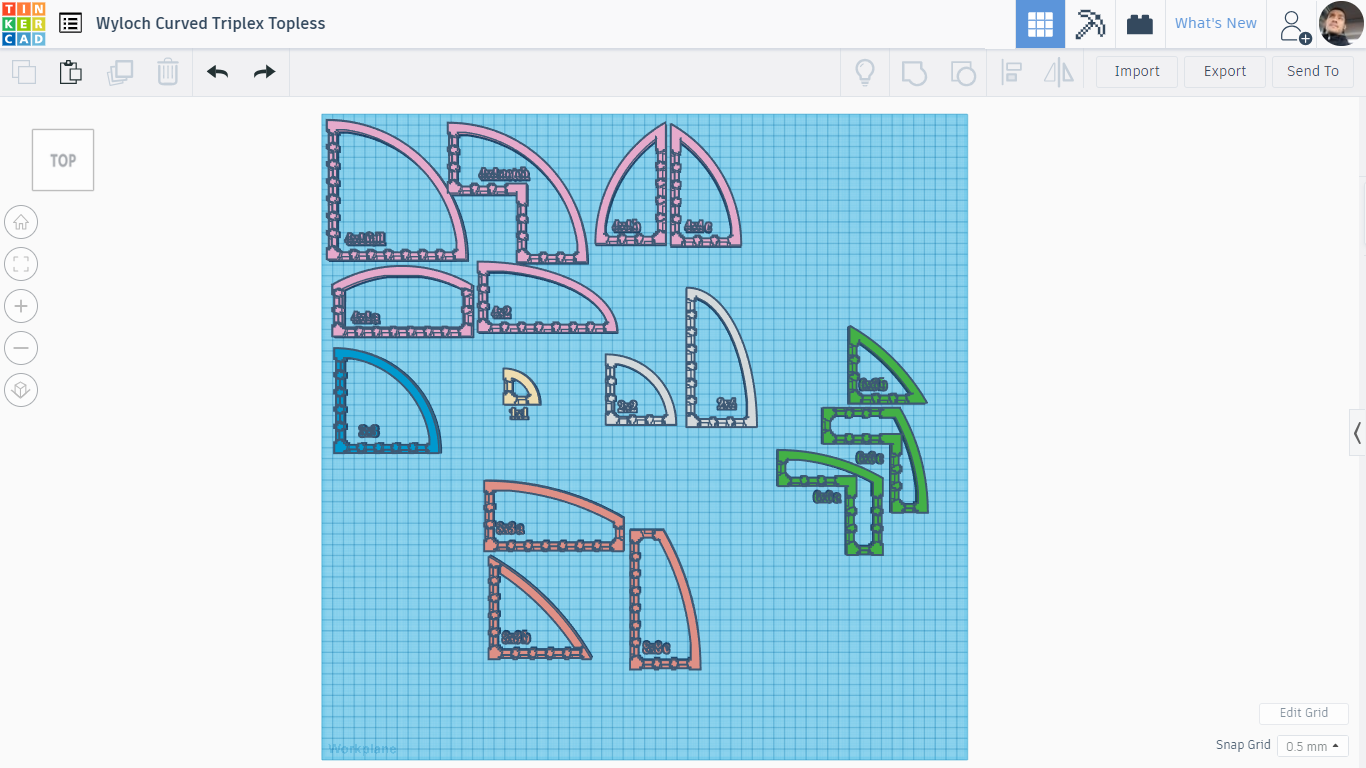1366x768 pixels.
Task: Open the Blocks pickaxe mode
Action: (1090, 24)
